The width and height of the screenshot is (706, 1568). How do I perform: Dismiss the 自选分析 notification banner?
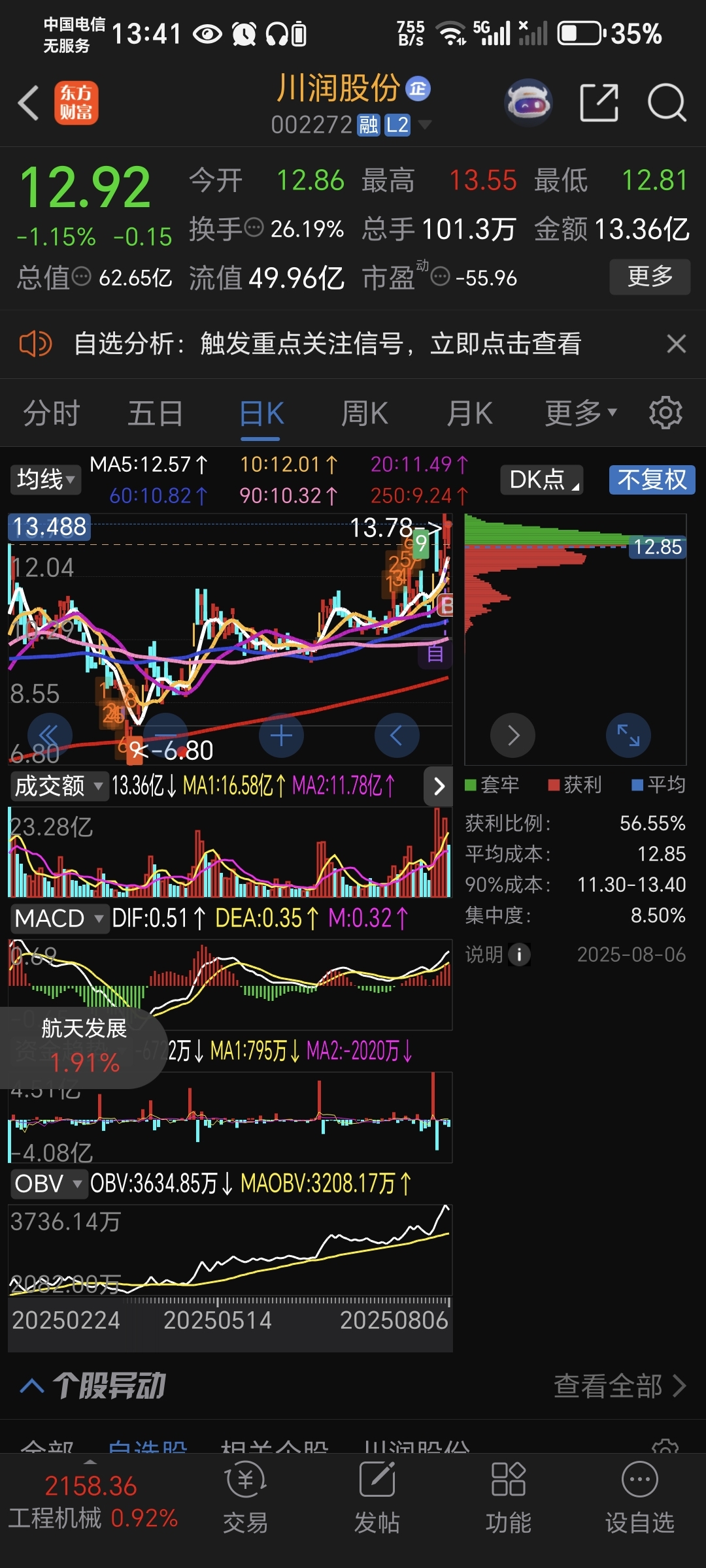pyautogui.click(x=676, y=344)
